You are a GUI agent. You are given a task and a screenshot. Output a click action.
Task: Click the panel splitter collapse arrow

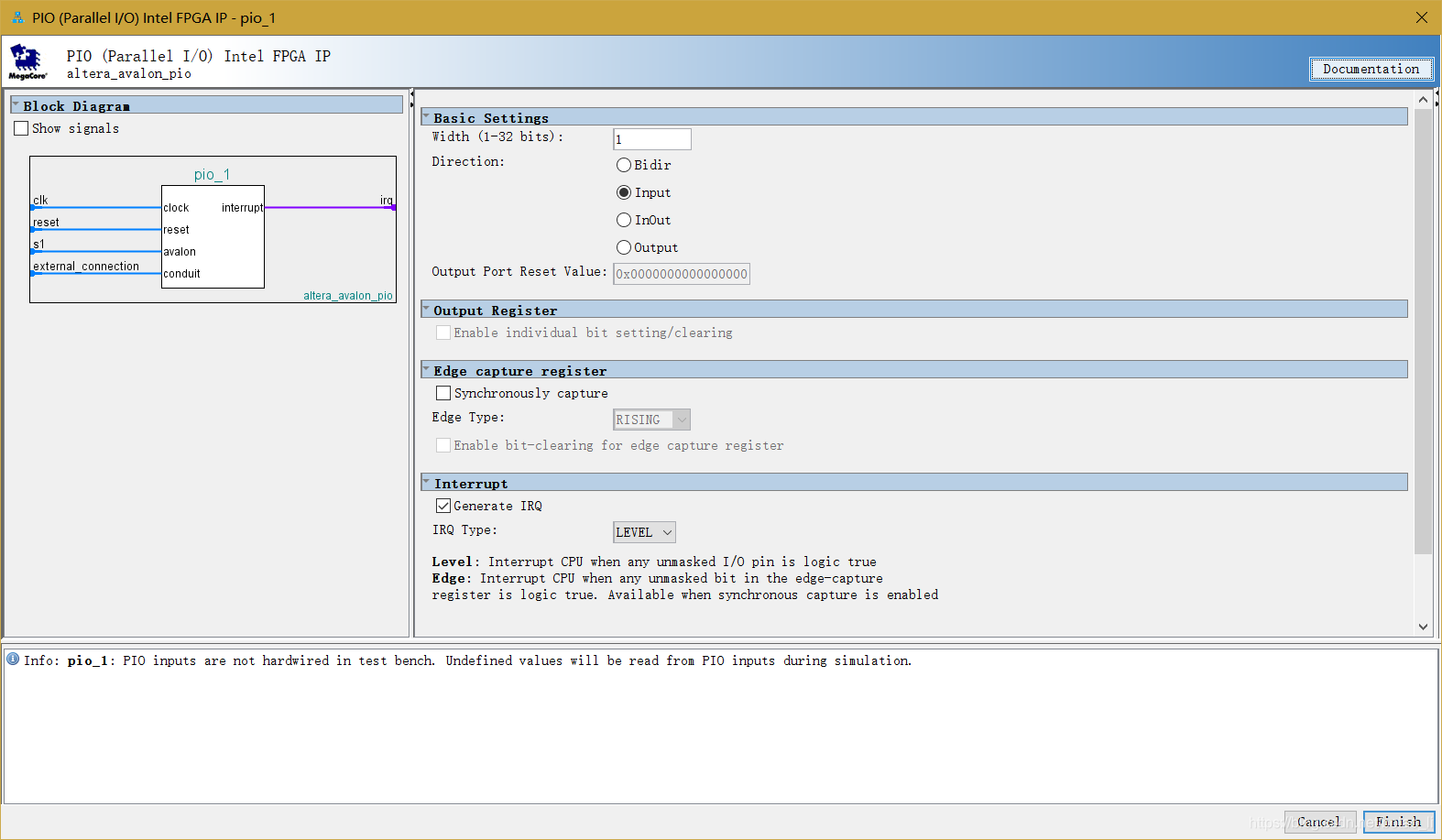point(411,93)
